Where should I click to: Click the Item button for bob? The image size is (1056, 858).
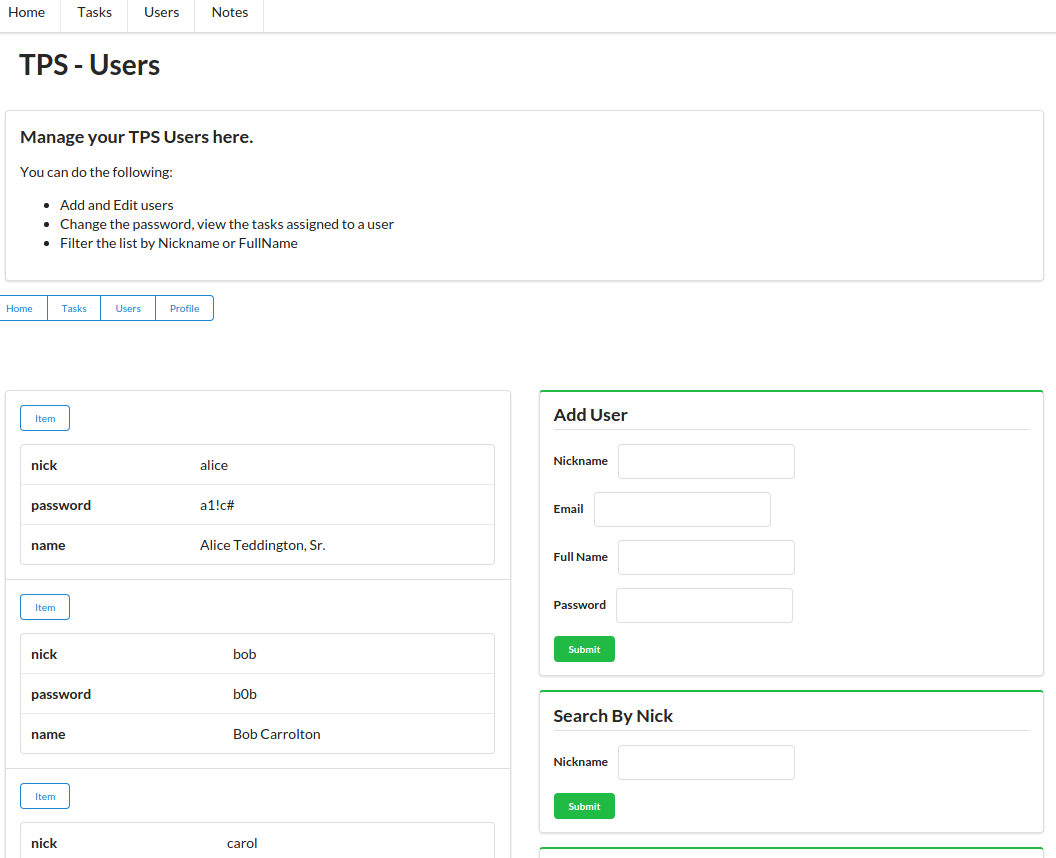(x=45, y=607)
